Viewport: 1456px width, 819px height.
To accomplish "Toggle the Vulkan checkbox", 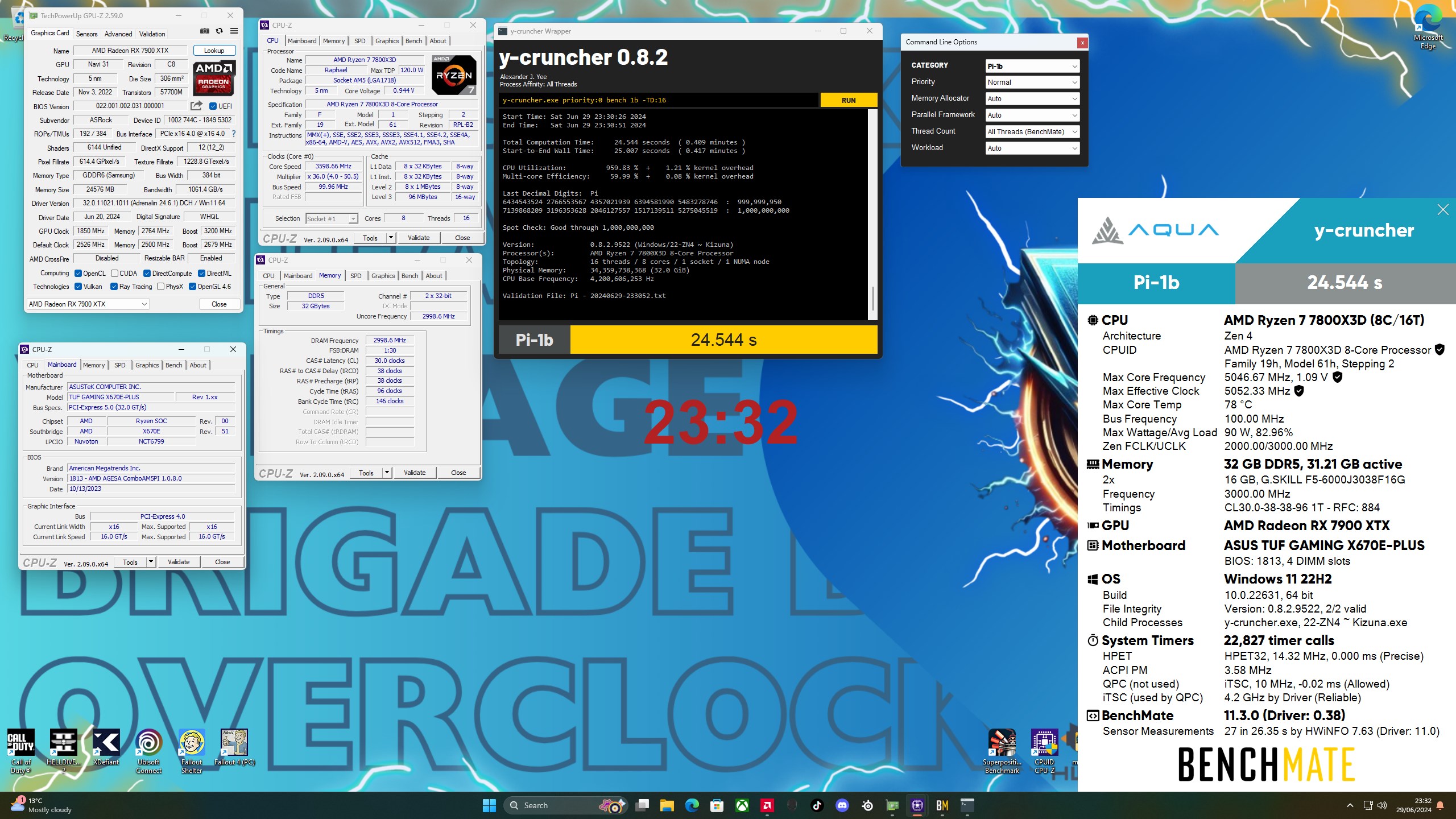I will pos(78,287).
